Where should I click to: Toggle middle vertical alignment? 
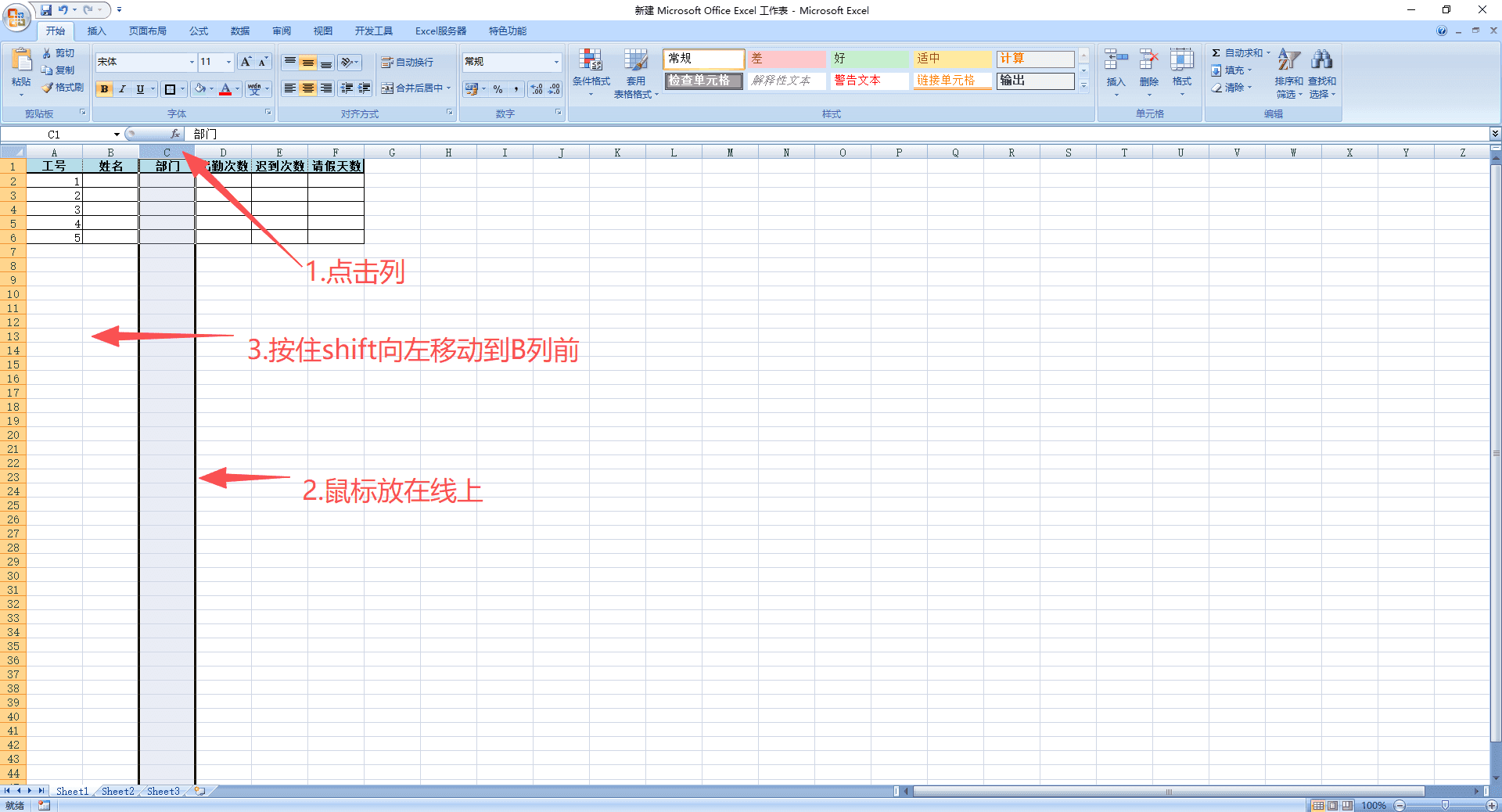click(308, 63)
